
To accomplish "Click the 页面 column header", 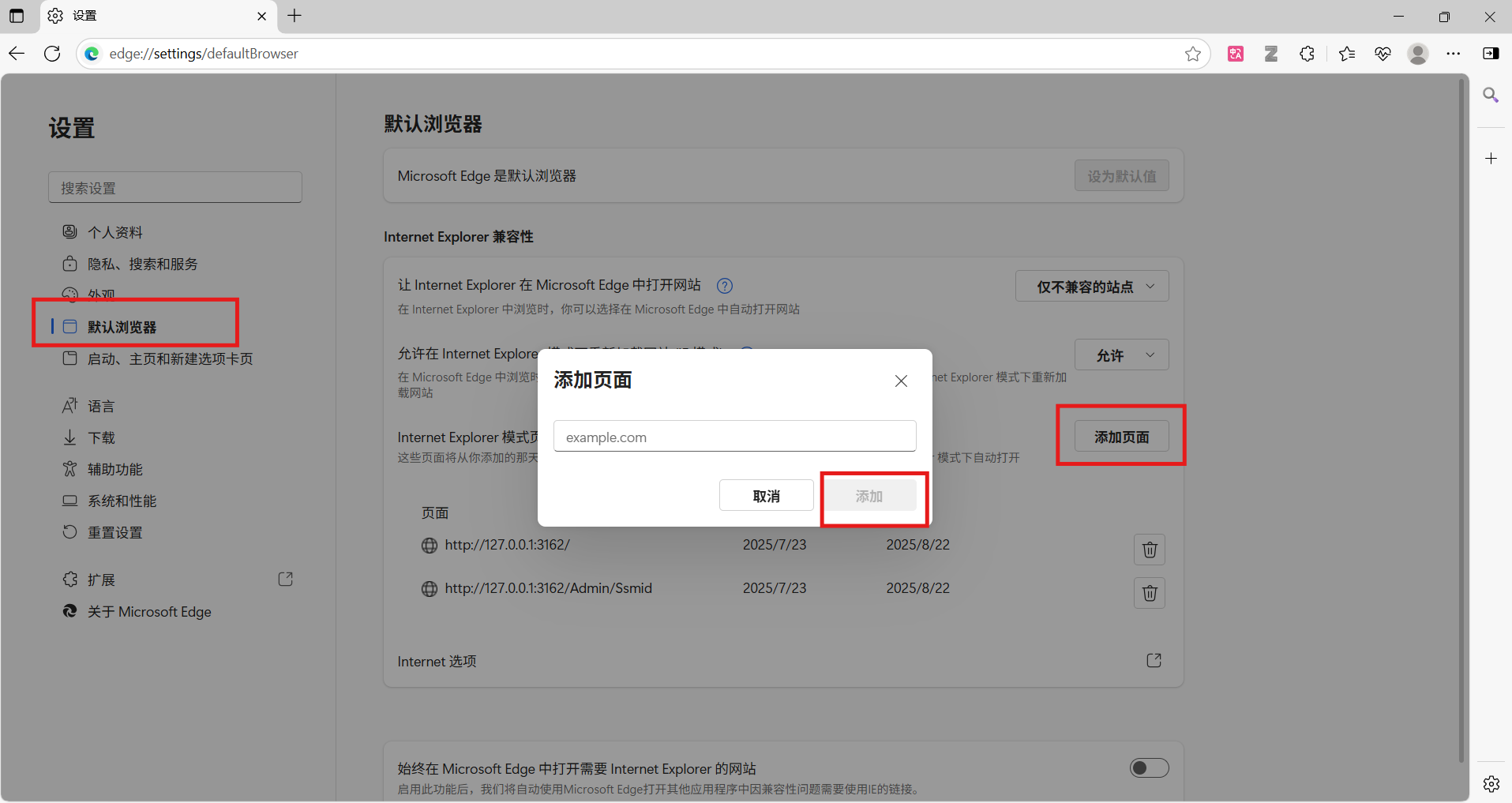I will point(435,513).
